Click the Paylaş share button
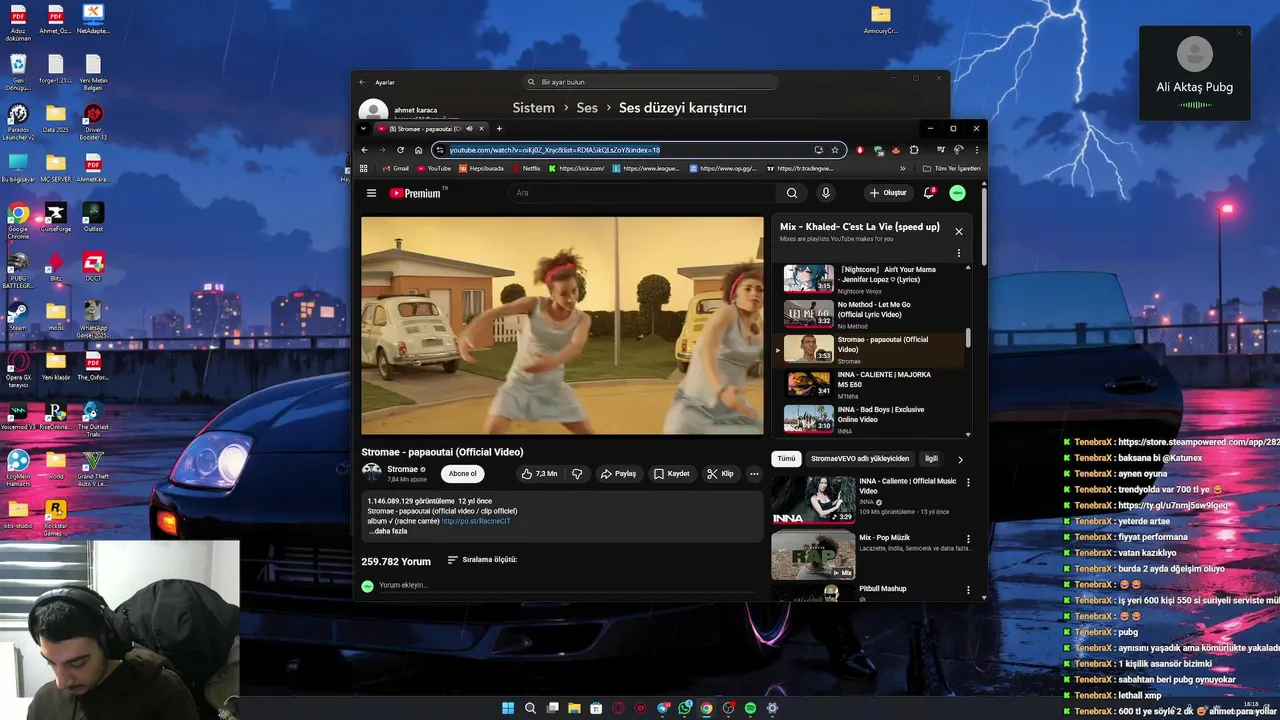1280x720 pixels. pos(618,474)
